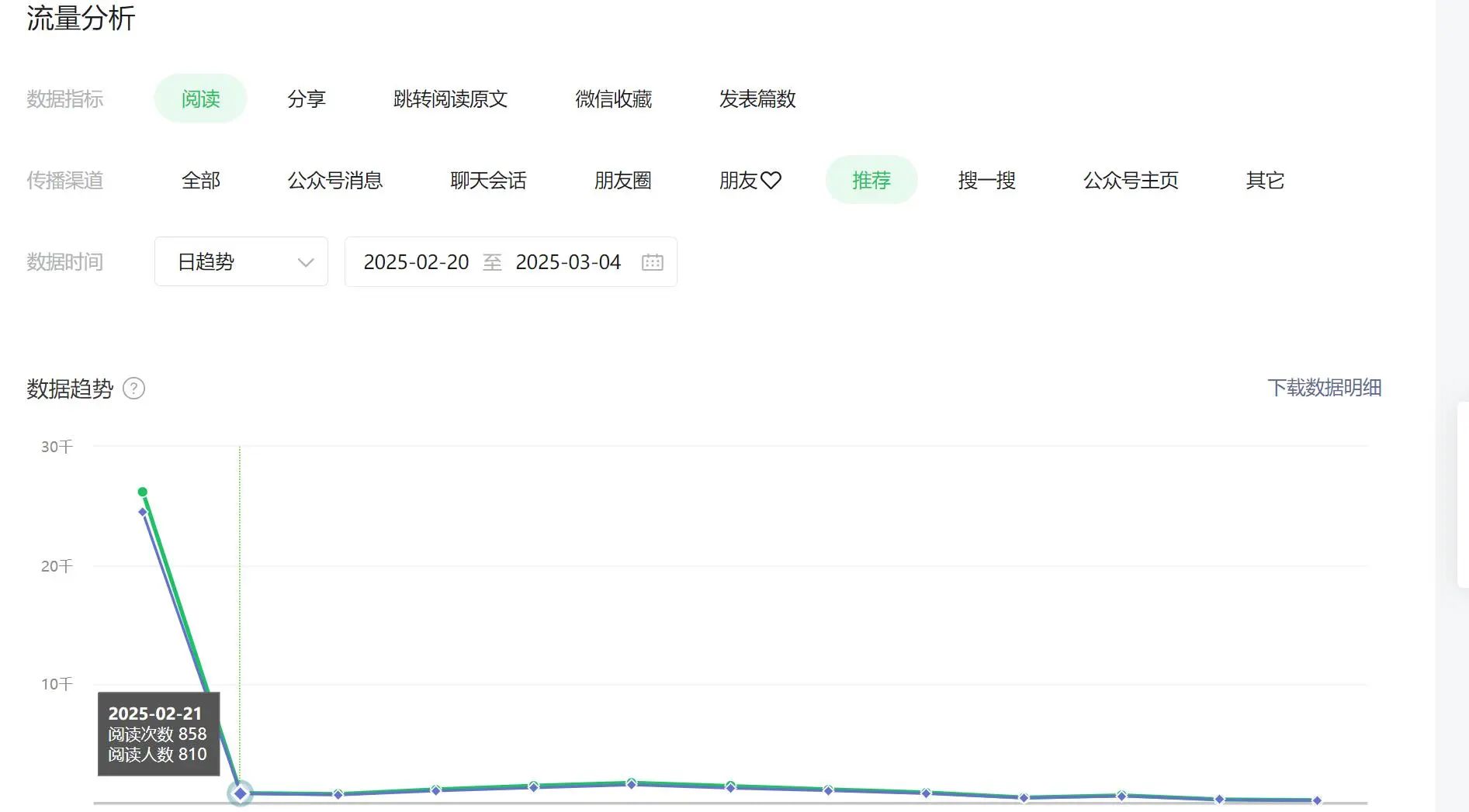
Task: Click the highlighted 2025-02-21 data point
Action: (241, 793)
